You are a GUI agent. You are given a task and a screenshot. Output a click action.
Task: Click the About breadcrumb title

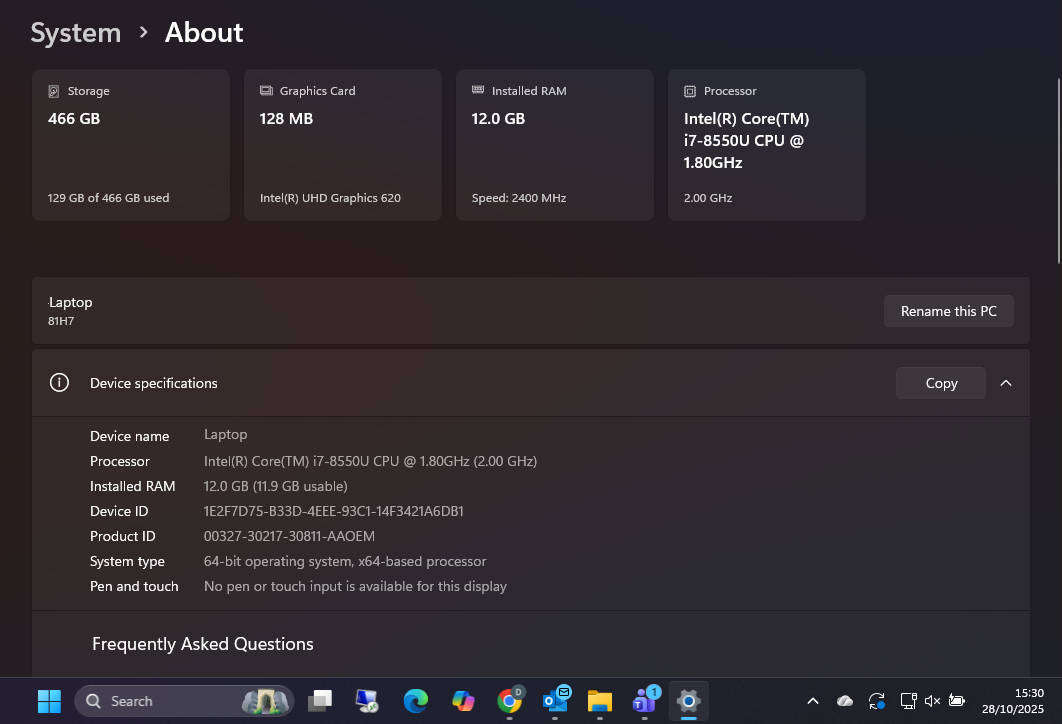pos(204,33)
